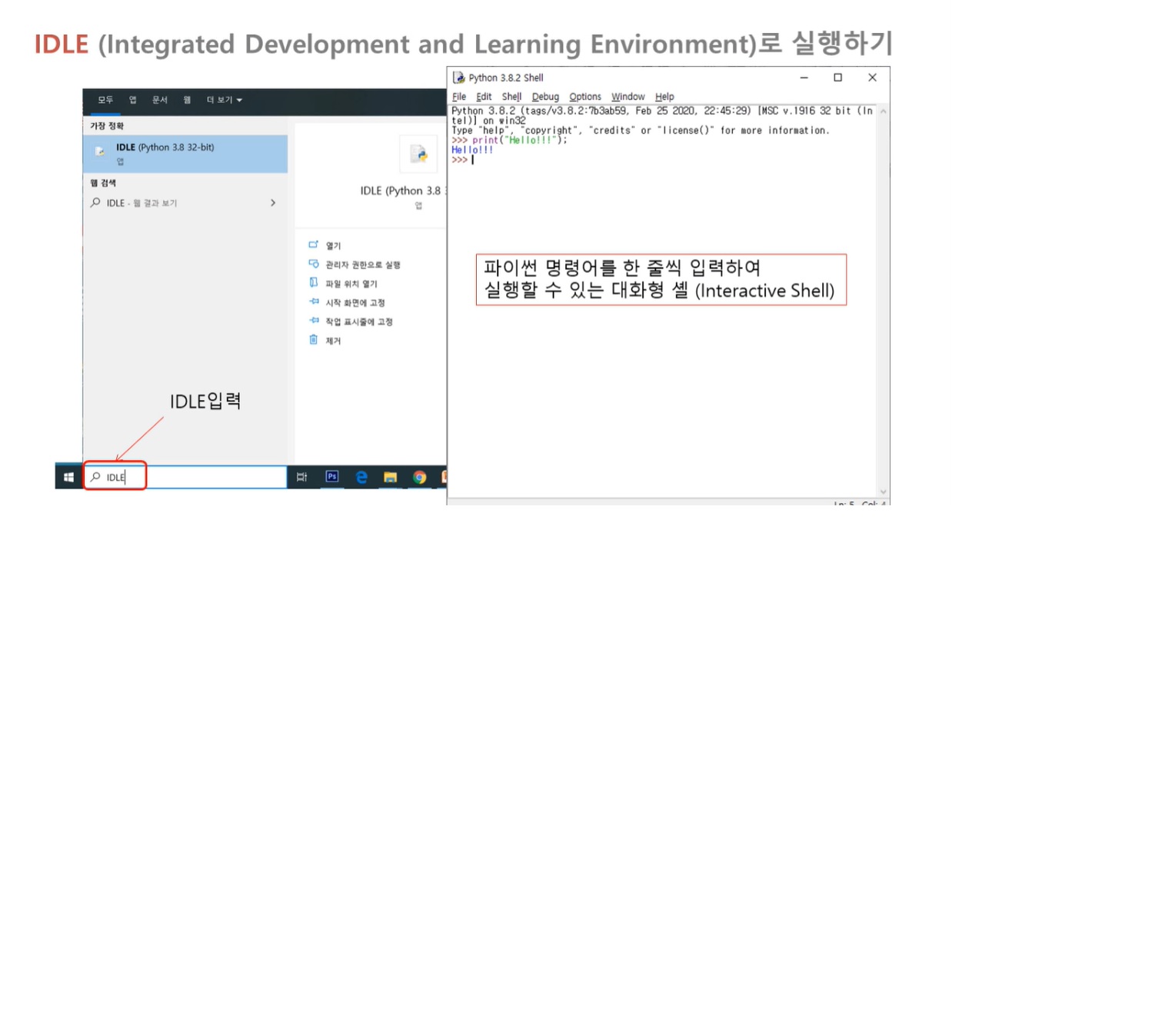Open the Window menu in Python Shell
This screenshot has height=1036, width=1172.
(628, 97)
